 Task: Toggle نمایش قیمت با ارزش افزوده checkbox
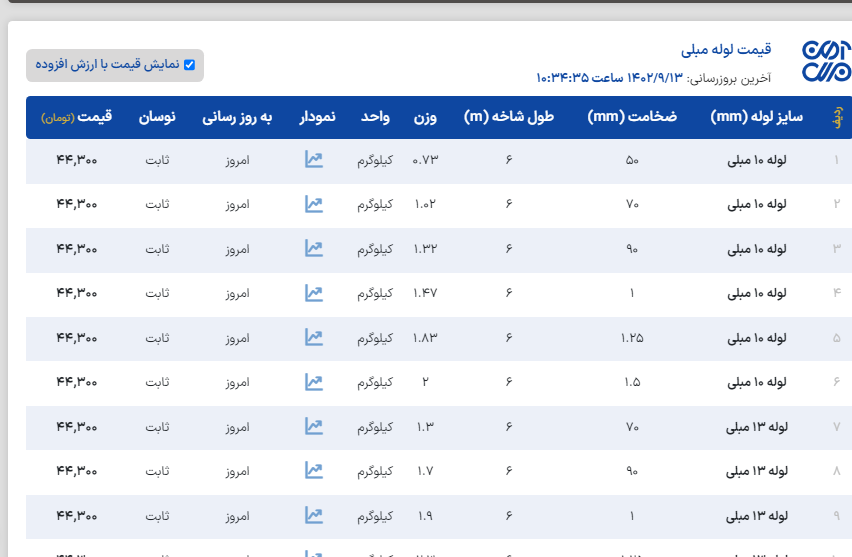pyautogui.click(x=189, y=65)
